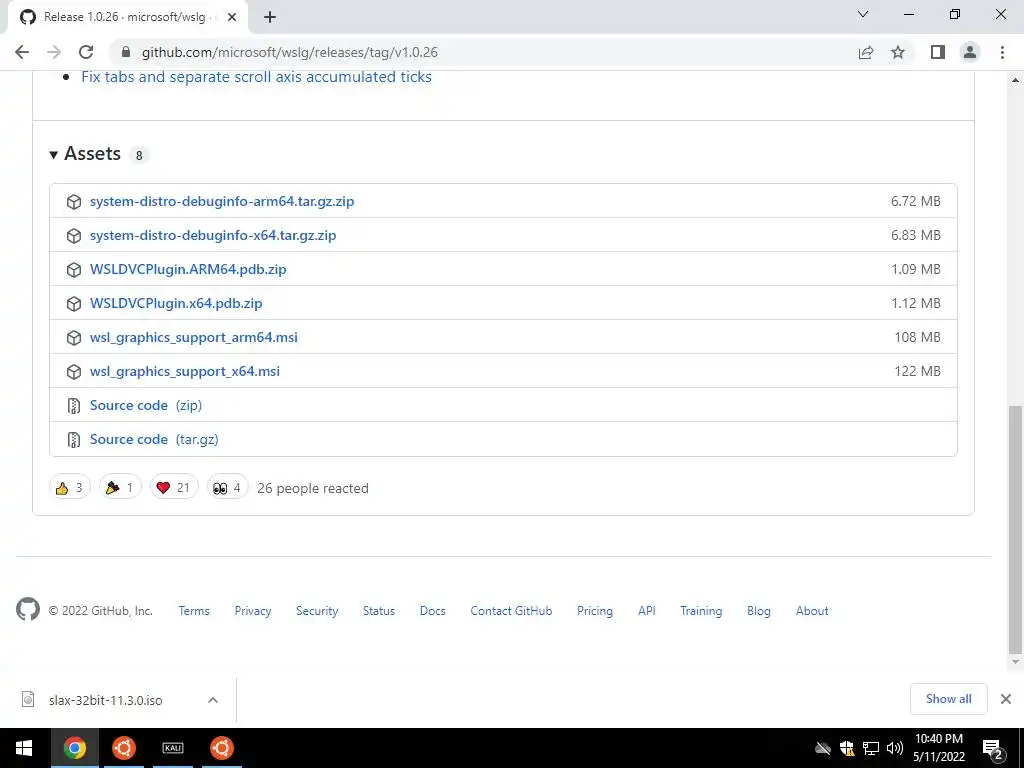Open the volume control in system tray
The width and height of the screenshot is (1024, 768).
tap(895, 748)
